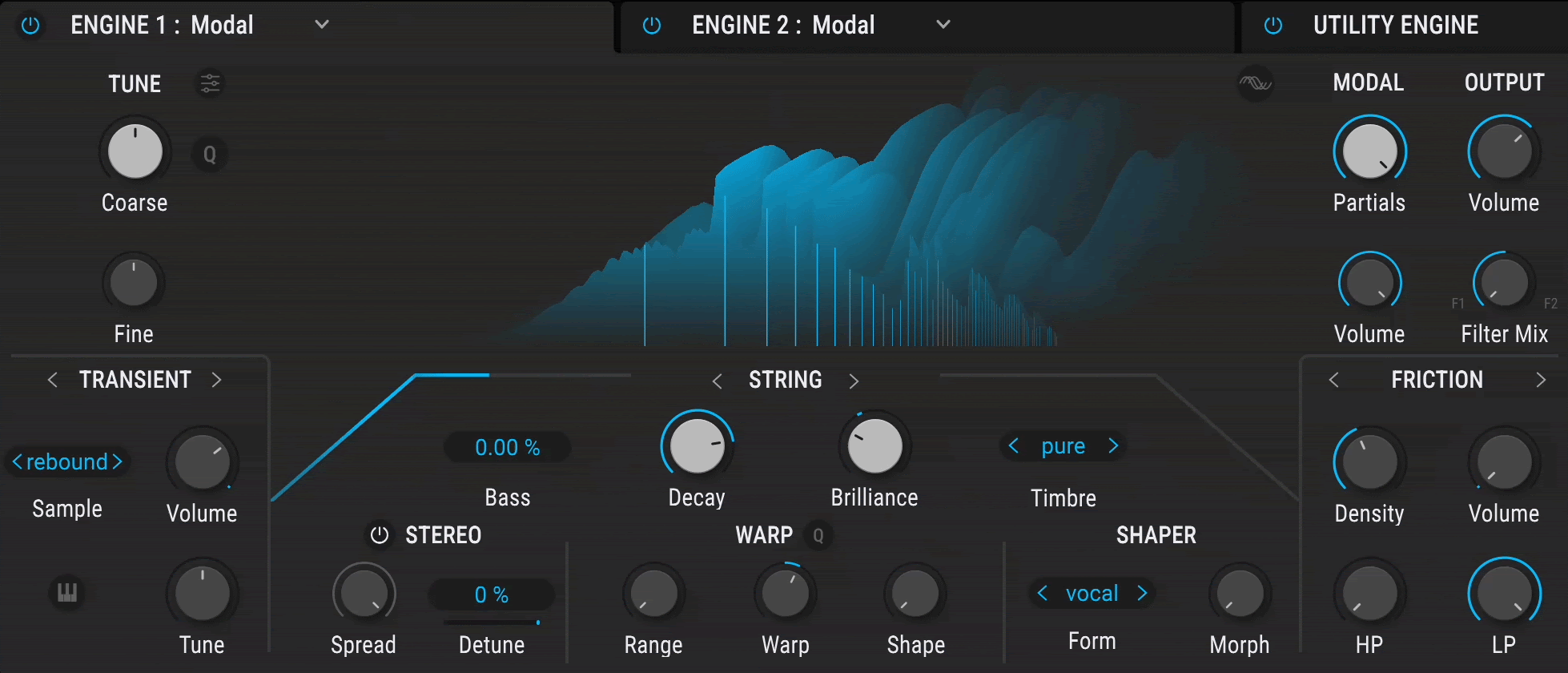Enable the Stereo power toggle
This screenshot has height=673, width=1568.
coord(380,535)
